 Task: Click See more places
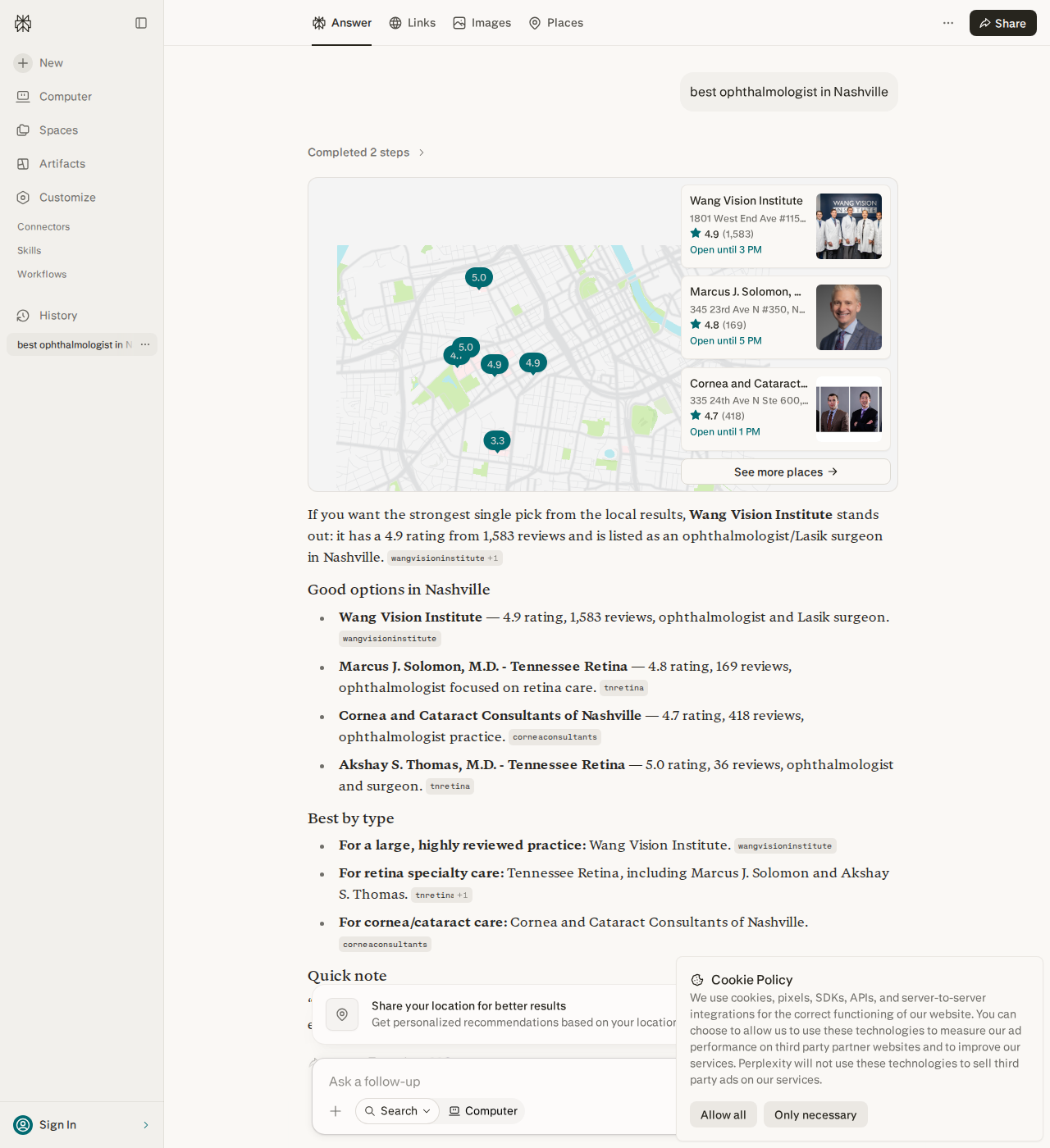tap(786, 471)
